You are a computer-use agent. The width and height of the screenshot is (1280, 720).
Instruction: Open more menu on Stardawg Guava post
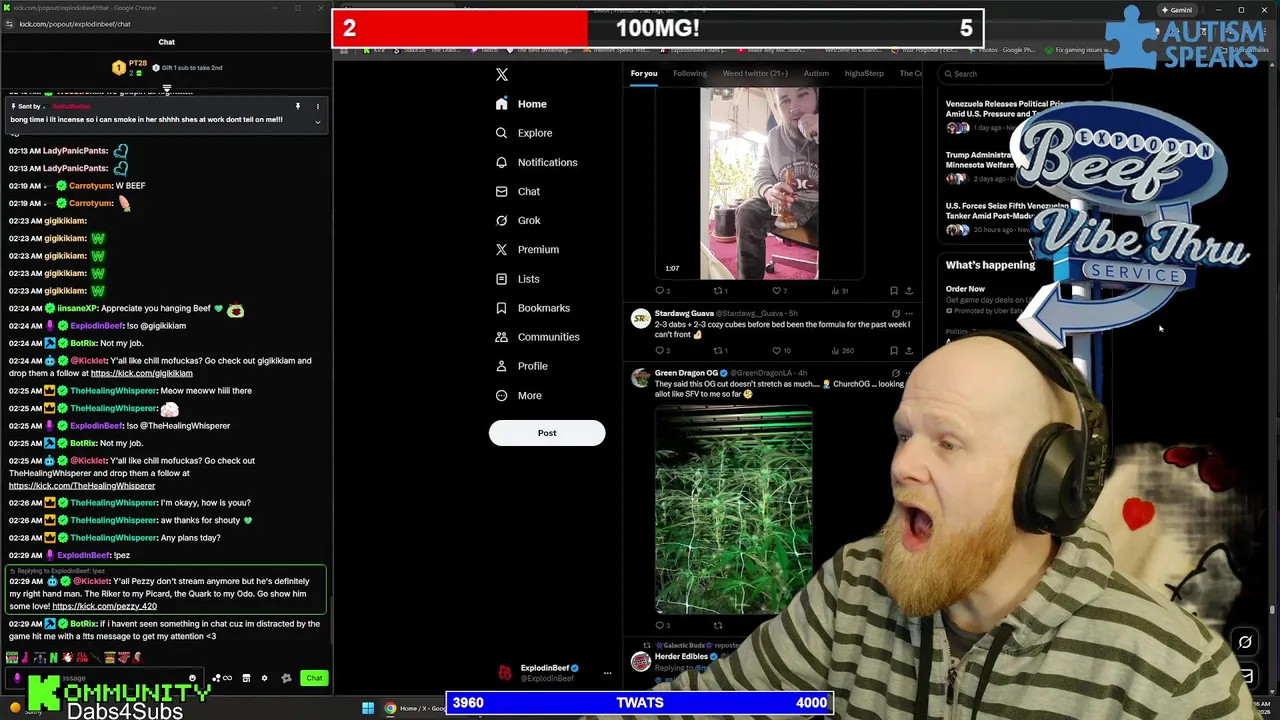pyautogui.click(x=909, y=314)
